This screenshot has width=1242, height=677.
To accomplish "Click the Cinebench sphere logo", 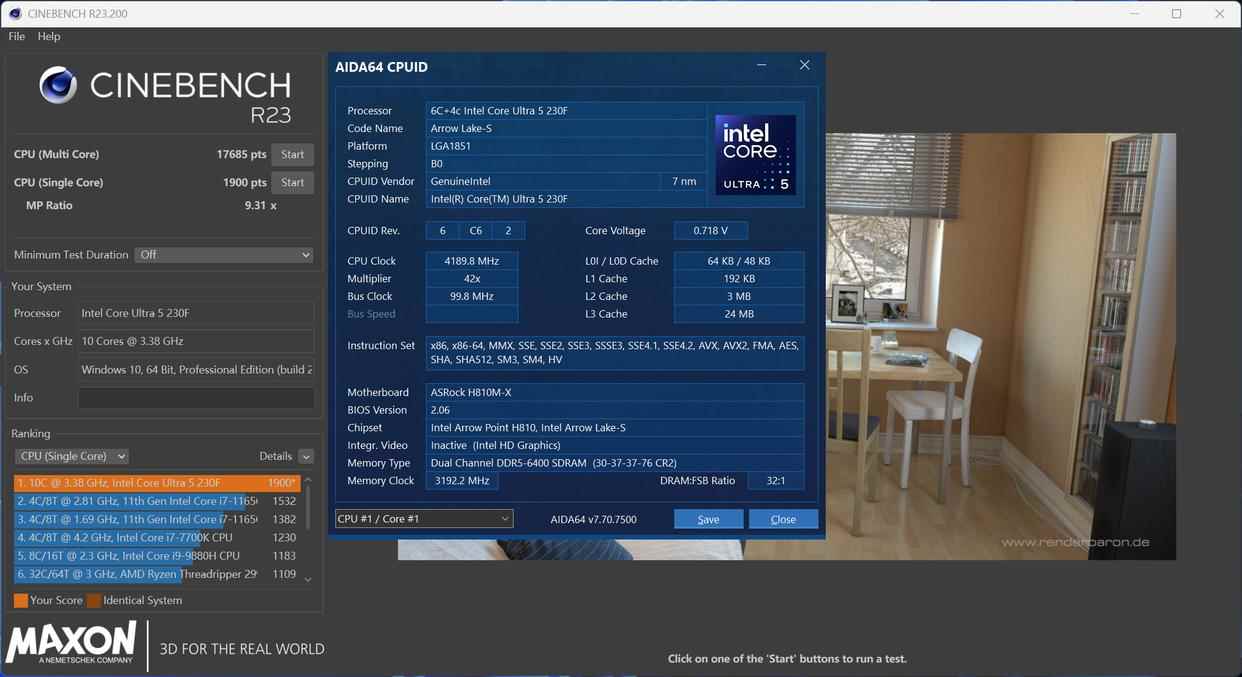I will coord(58,86).
